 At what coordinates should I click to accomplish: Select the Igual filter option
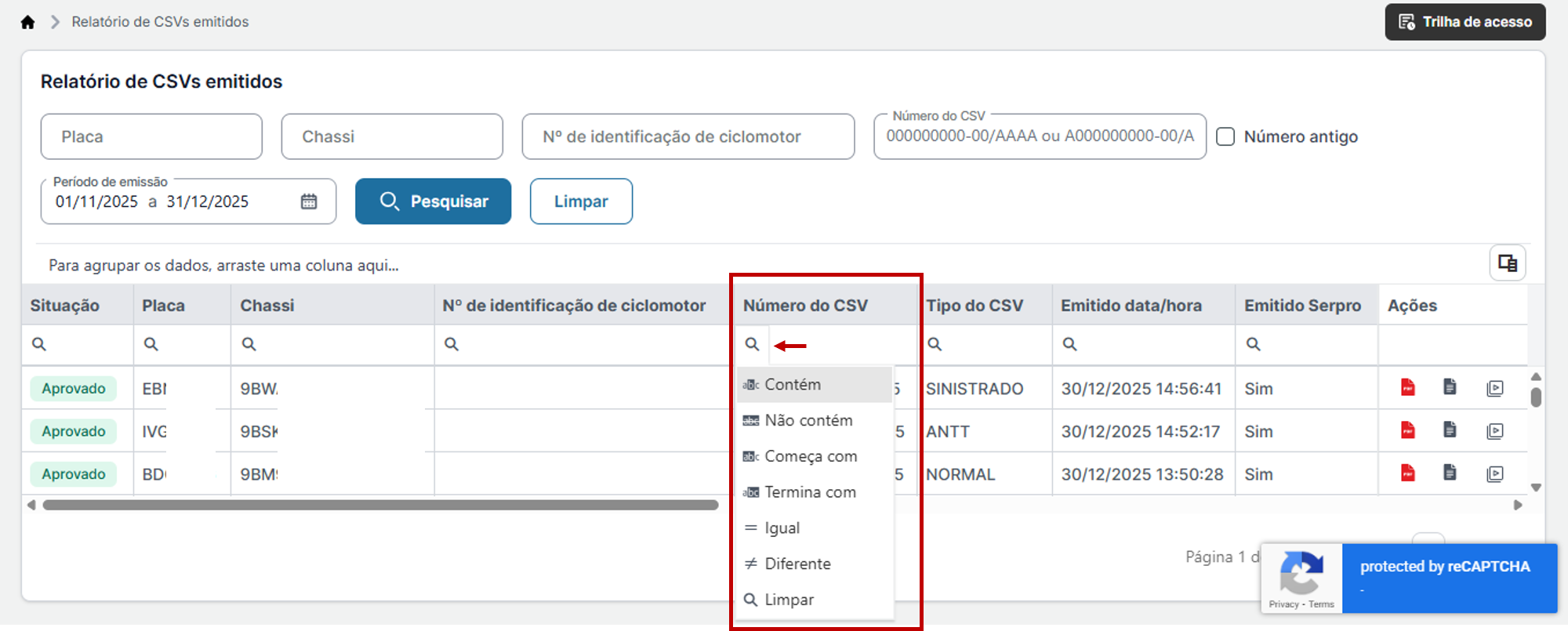click(x=815, y=528)
